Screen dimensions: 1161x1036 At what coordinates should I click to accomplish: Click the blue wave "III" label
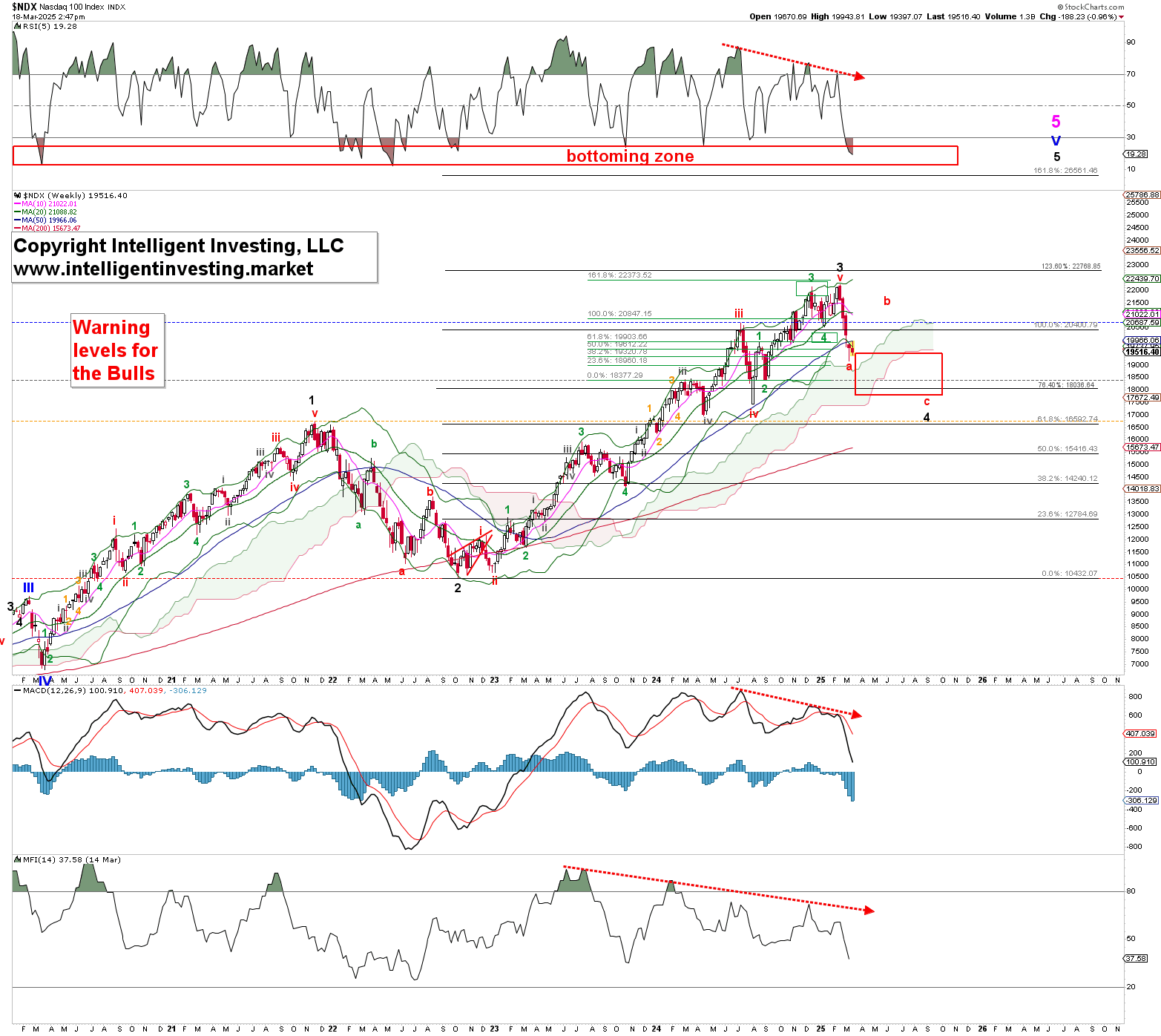(x=28, y=588)
